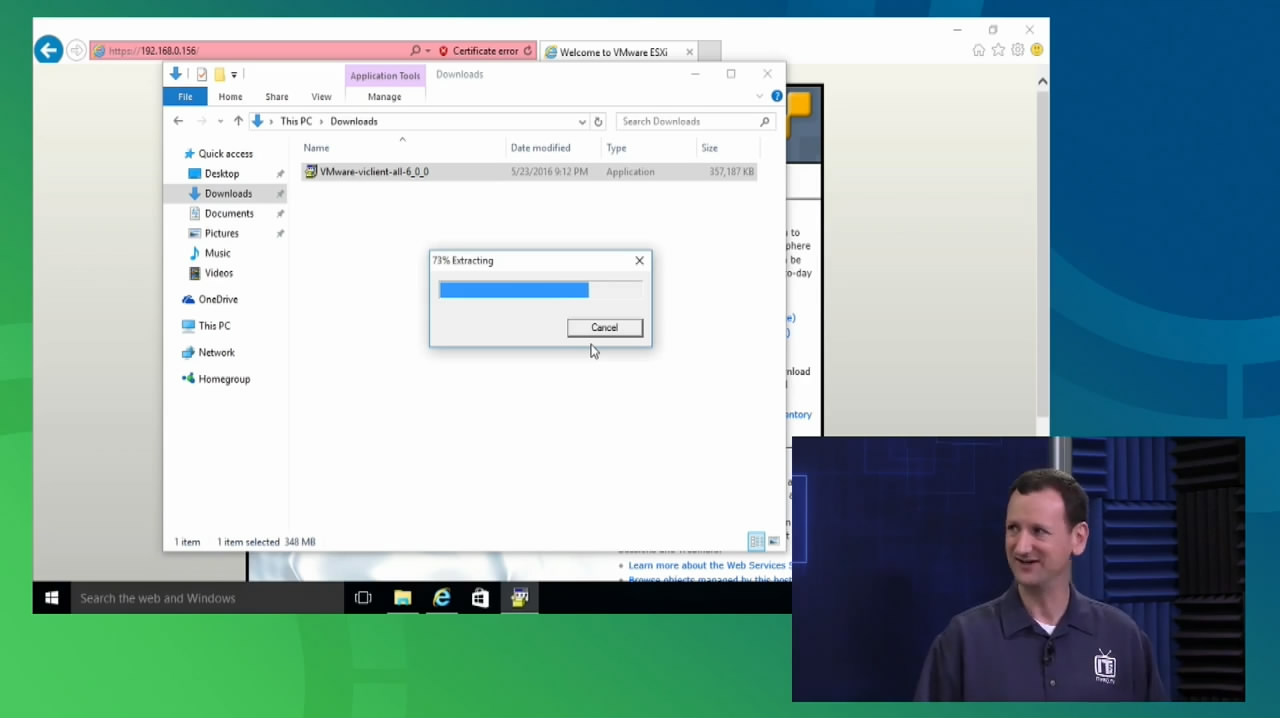Image resolution: width=1280 pixels, height=718 pixels.
Task: Open Quick access in navigation pane
Action: point(225,154)
